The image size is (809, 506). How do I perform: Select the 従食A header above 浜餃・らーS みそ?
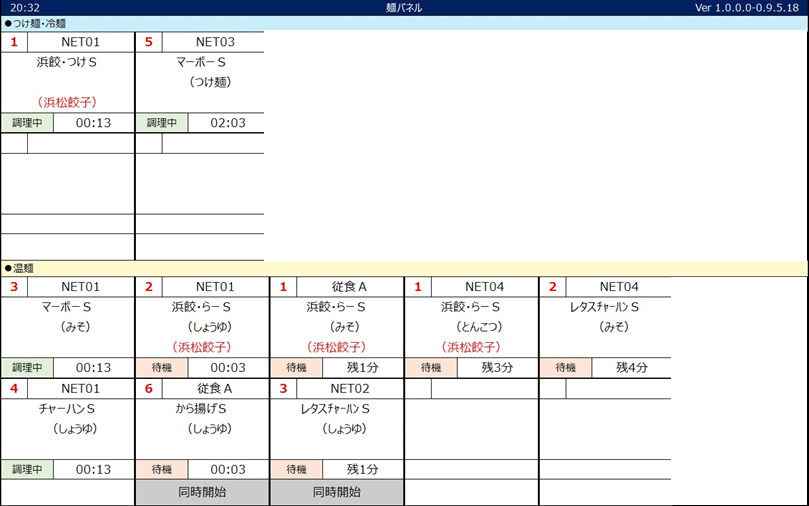pos(350,287)
